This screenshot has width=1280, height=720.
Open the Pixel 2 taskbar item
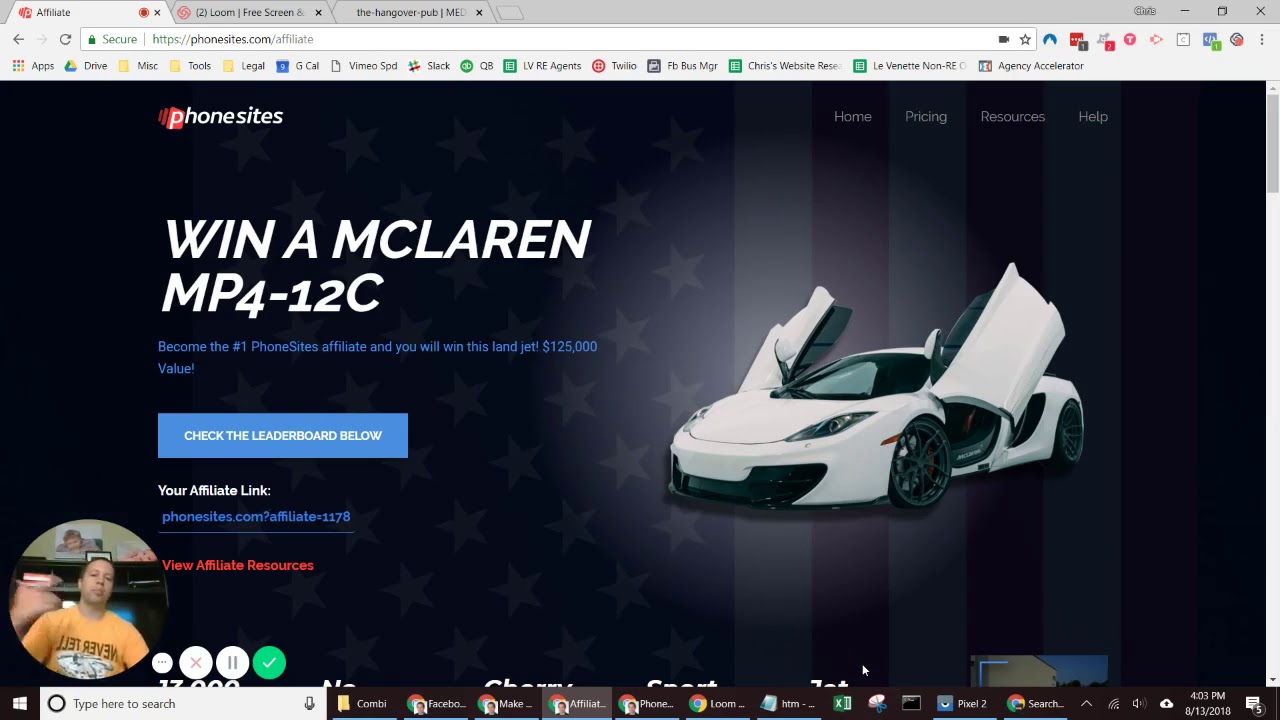coord(962,703)
